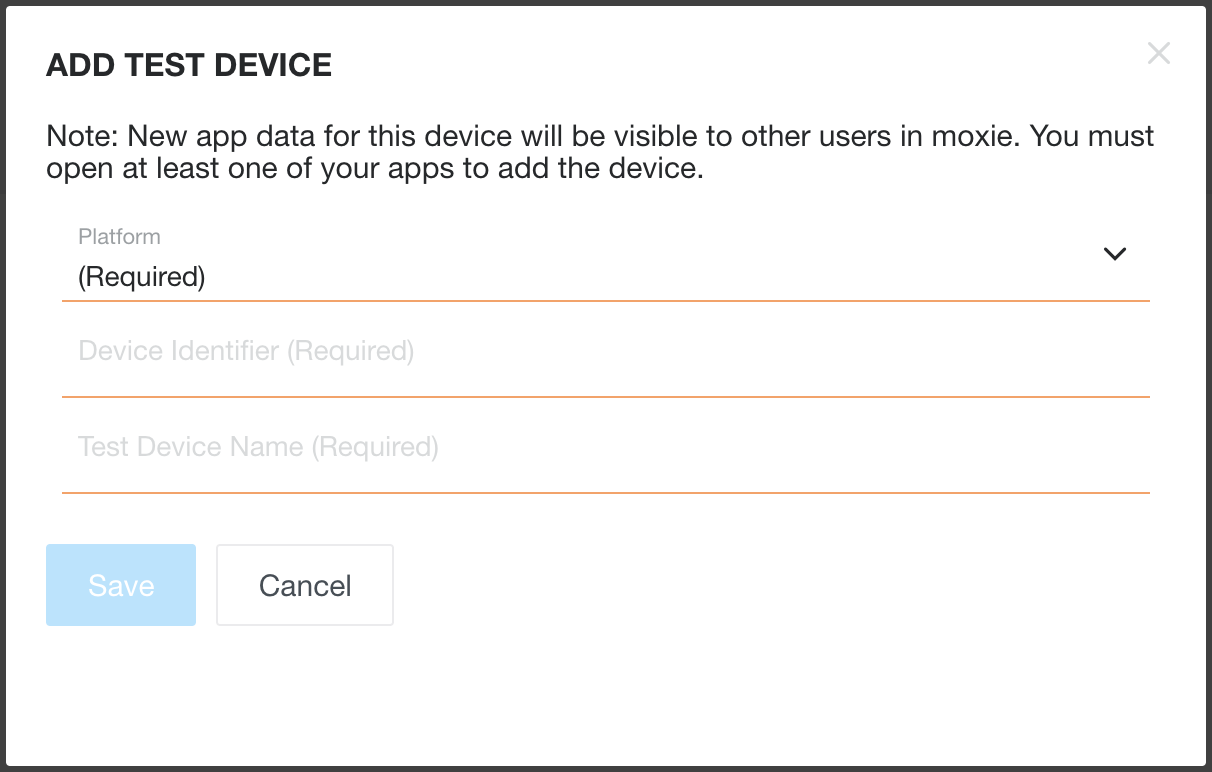
Task: Expand the Platform dropdown chevron
Action: (x=1114, y=254)
